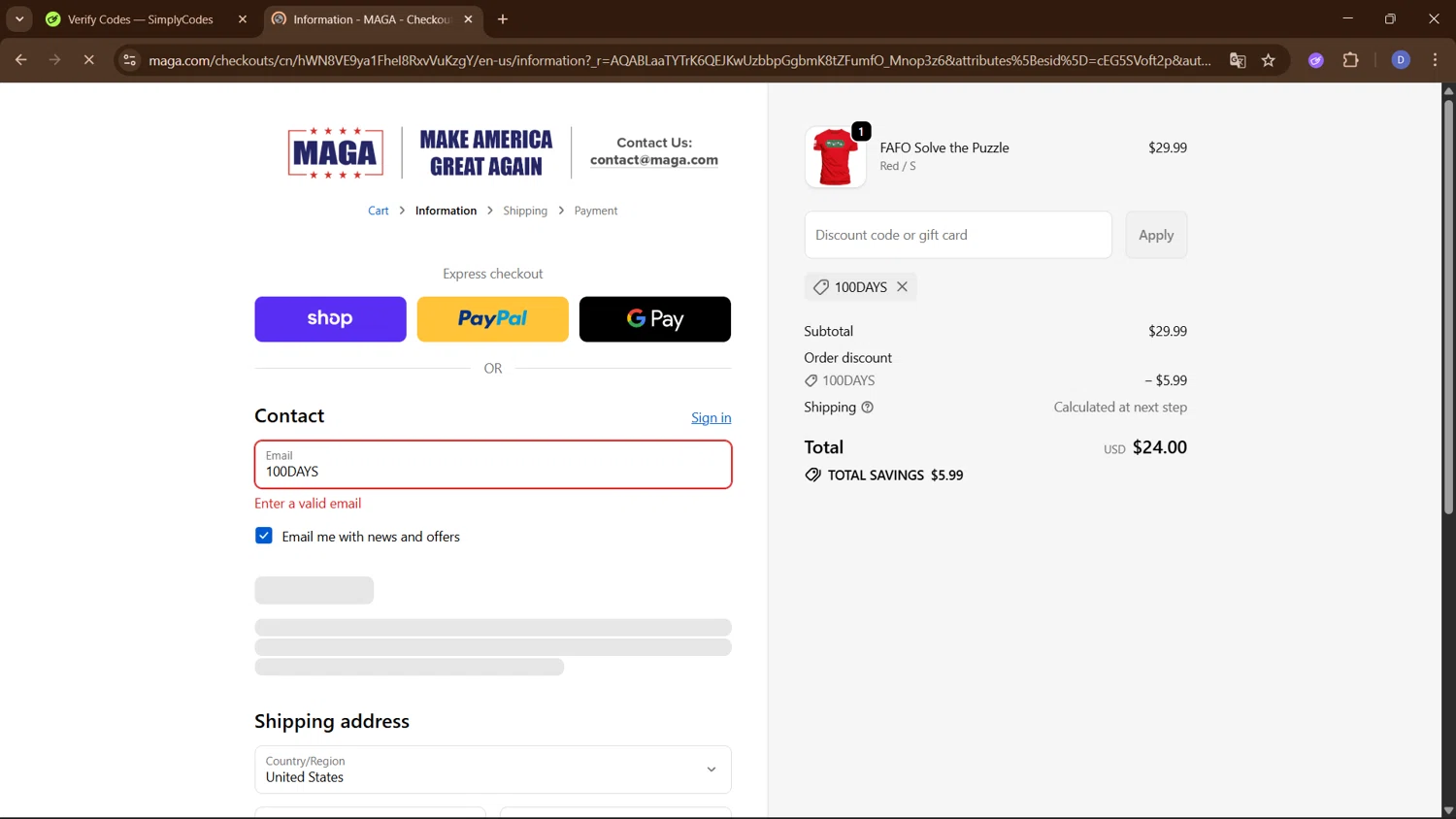
Task: Click the maga.com address bar URL
Action: pos(679,60)
